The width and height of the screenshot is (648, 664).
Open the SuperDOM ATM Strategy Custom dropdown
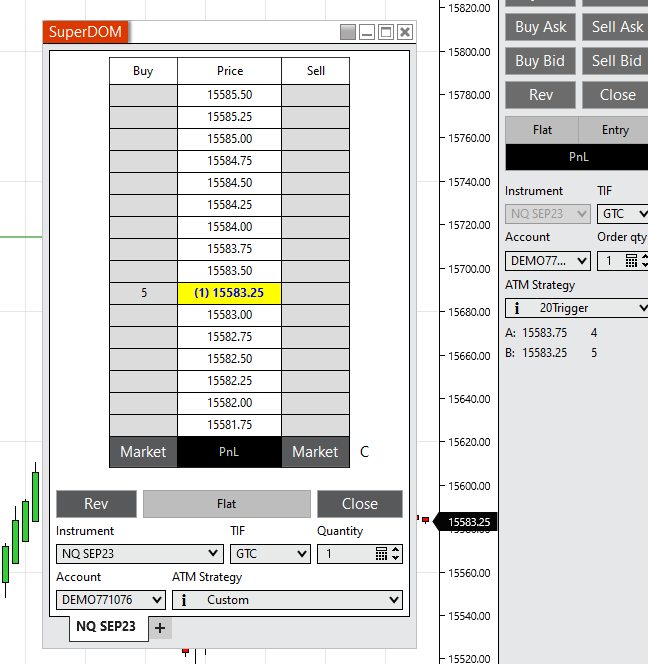pyautogui.click(x=287, y=600)
